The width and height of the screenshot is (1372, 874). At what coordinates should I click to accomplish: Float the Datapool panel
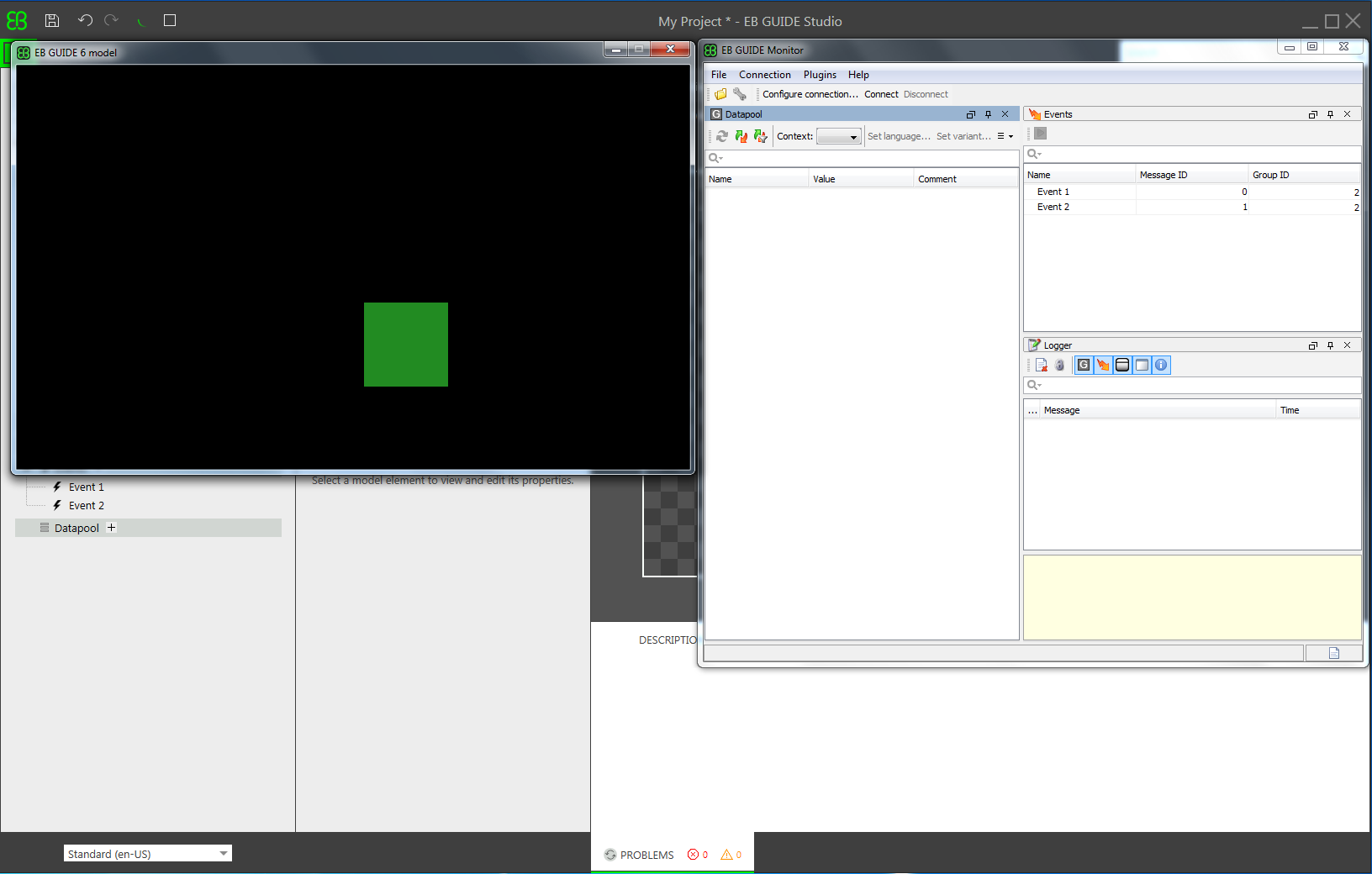[971, 114]
